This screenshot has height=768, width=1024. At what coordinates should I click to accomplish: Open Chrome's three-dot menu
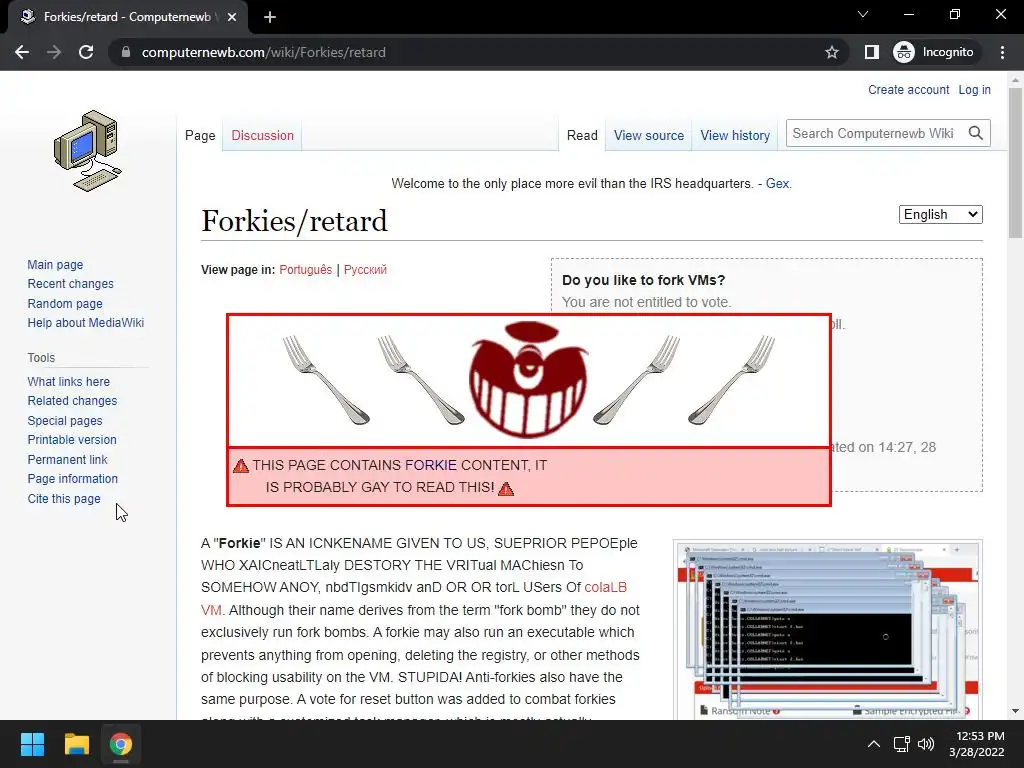[1002, 52]
